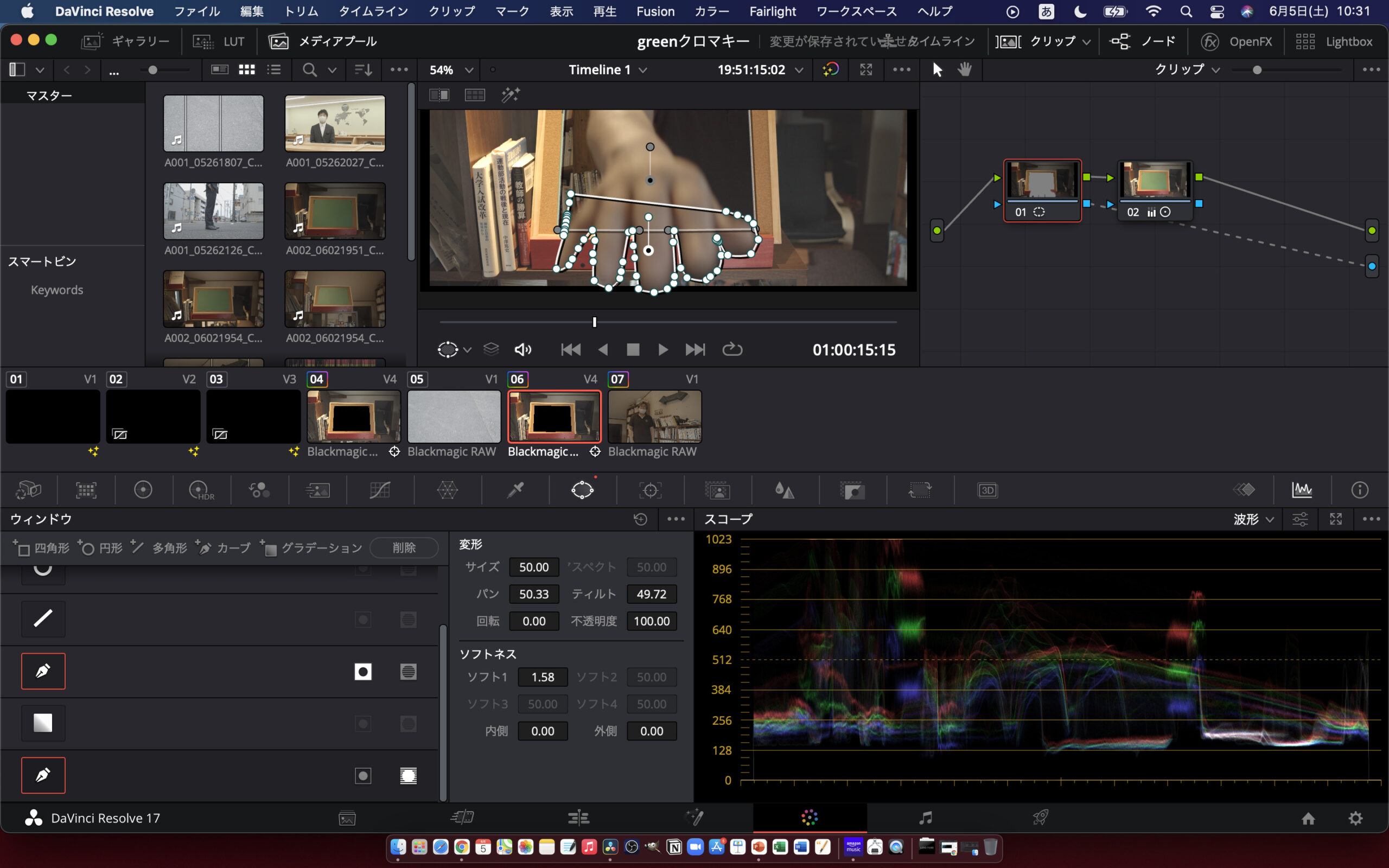Open the Curves palette icon
This screenshot has height=868, width=1389.
379,490
